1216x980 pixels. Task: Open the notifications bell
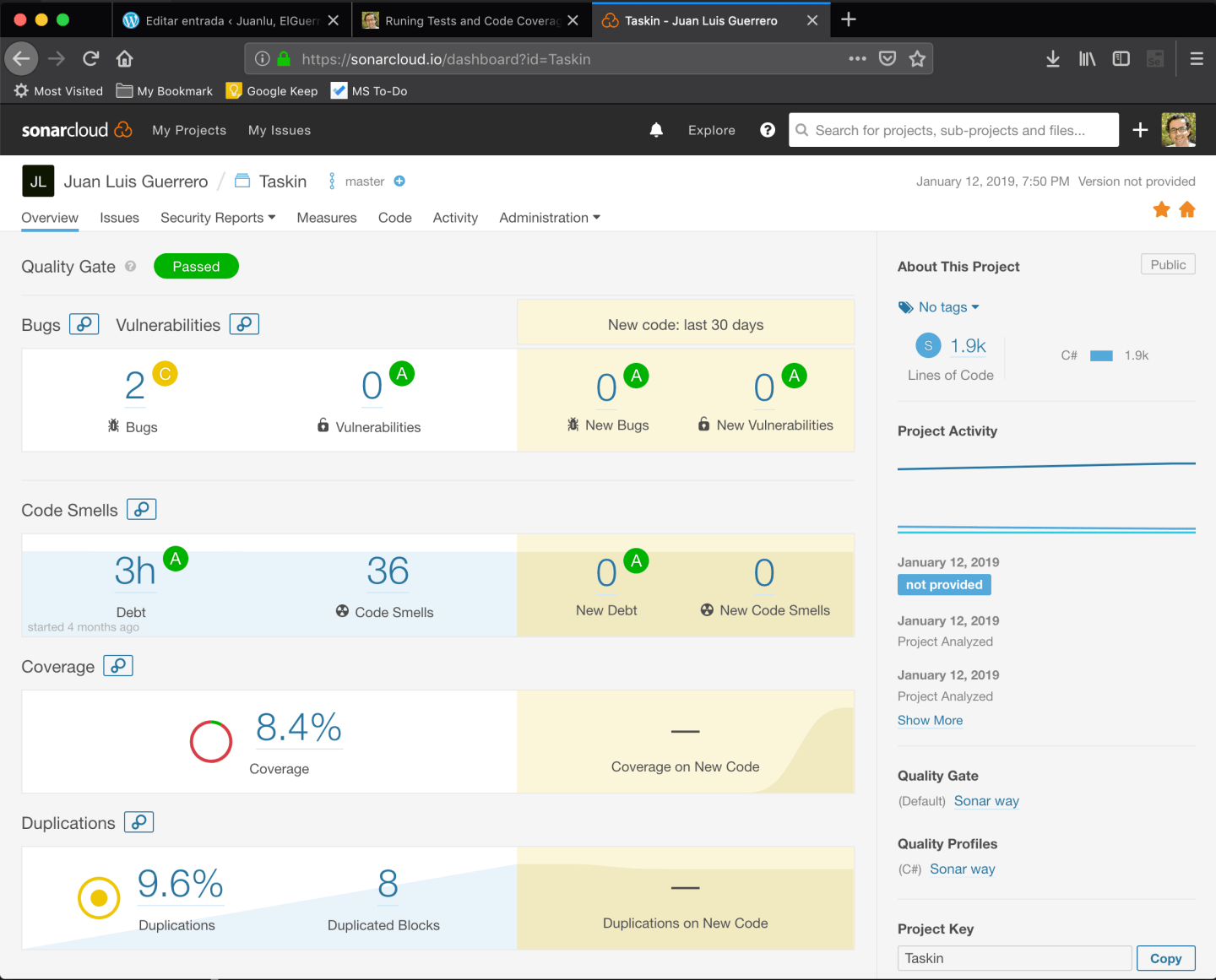click(656, 130)
